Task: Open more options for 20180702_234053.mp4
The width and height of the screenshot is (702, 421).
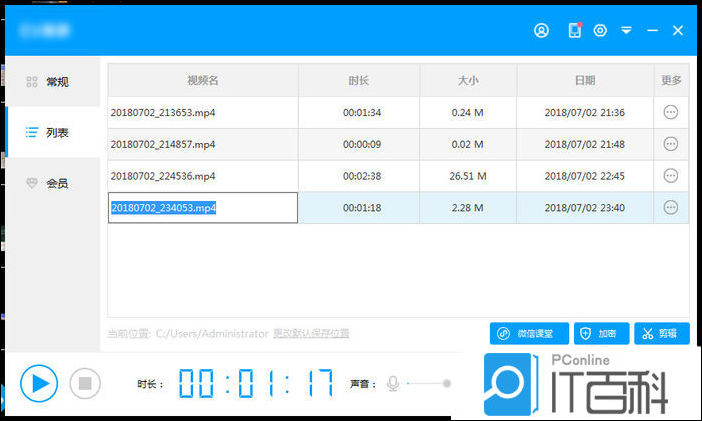Action: pyautogui.click(x=671, y=207)
